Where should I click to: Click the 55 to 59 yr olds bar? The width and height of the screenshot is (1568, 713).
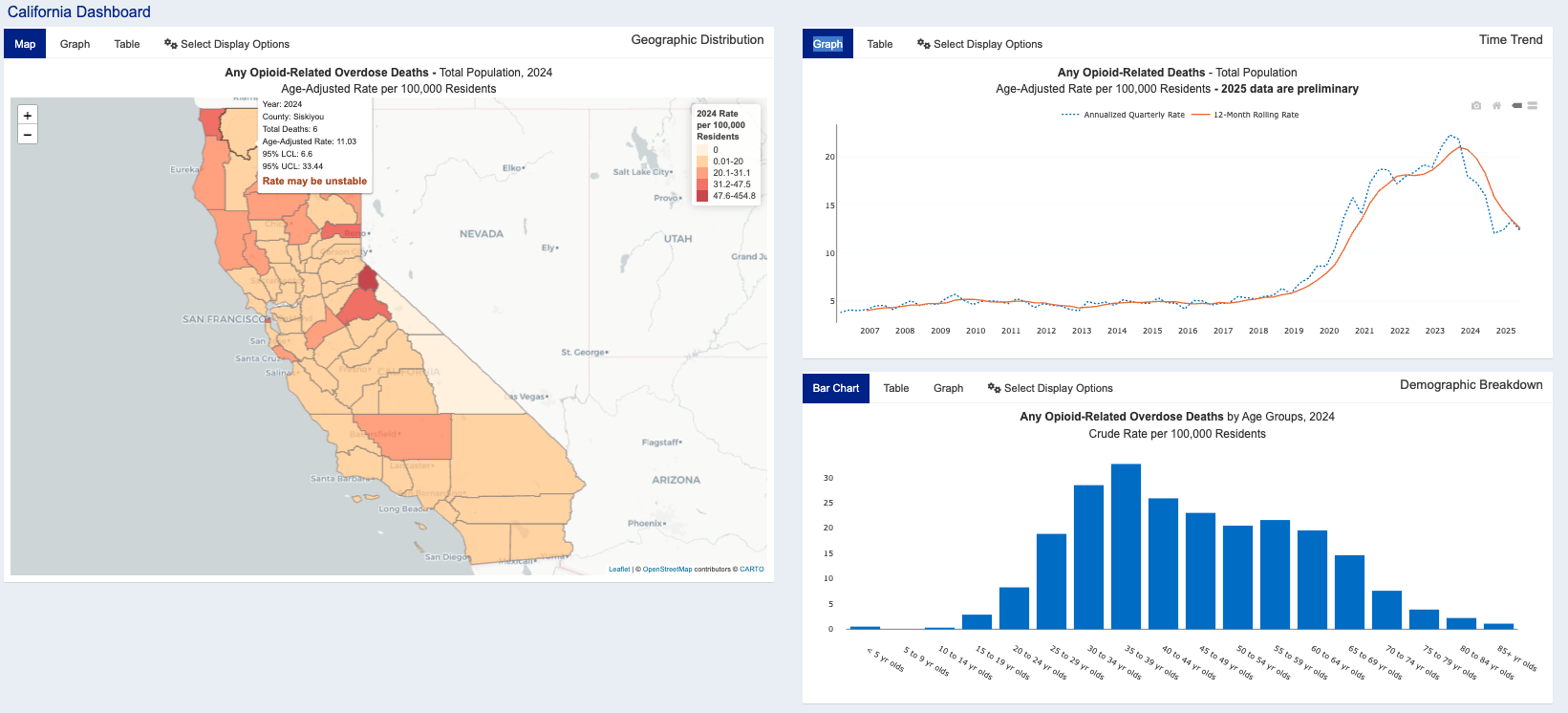tap(1275, 574)
